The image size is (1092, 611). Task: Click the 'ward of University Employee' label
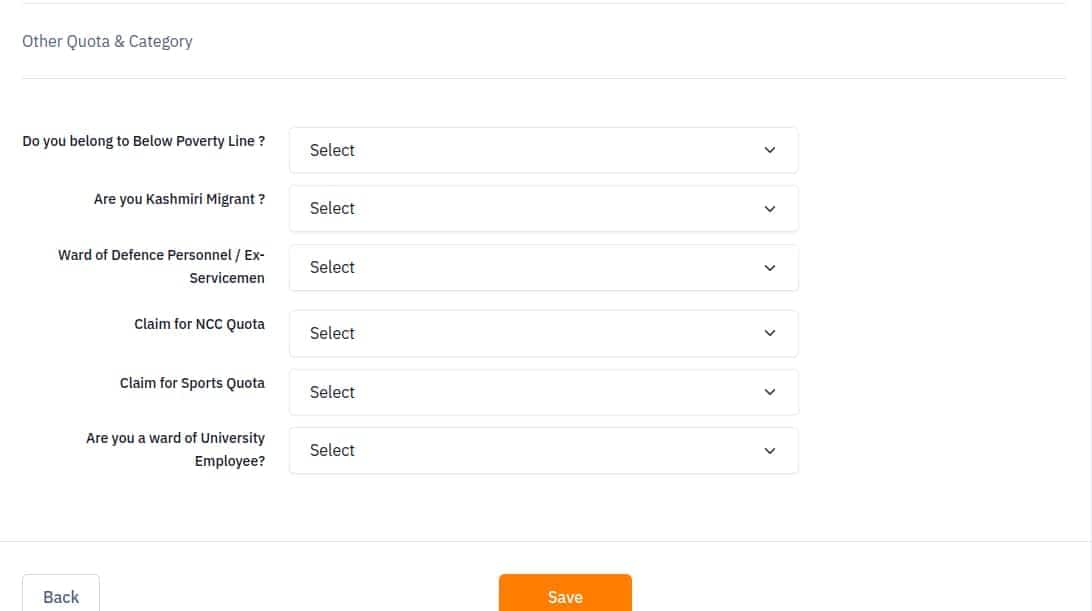pos(176,449)
